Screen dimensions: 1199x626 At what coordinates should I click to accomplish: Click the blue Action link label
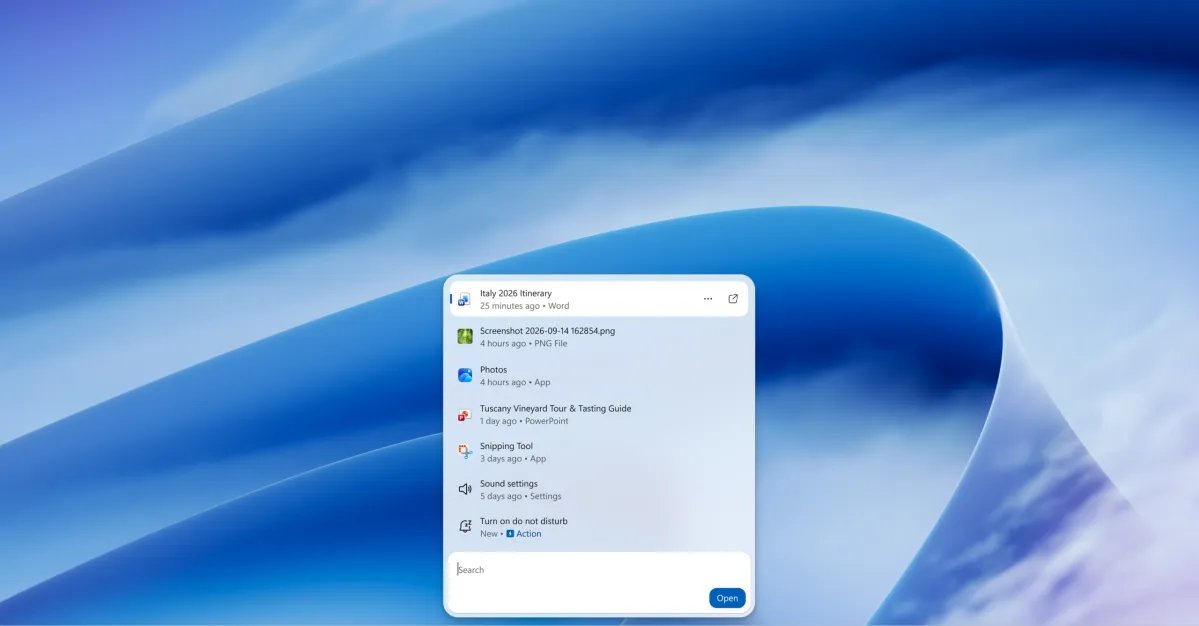tap(528, 534)
